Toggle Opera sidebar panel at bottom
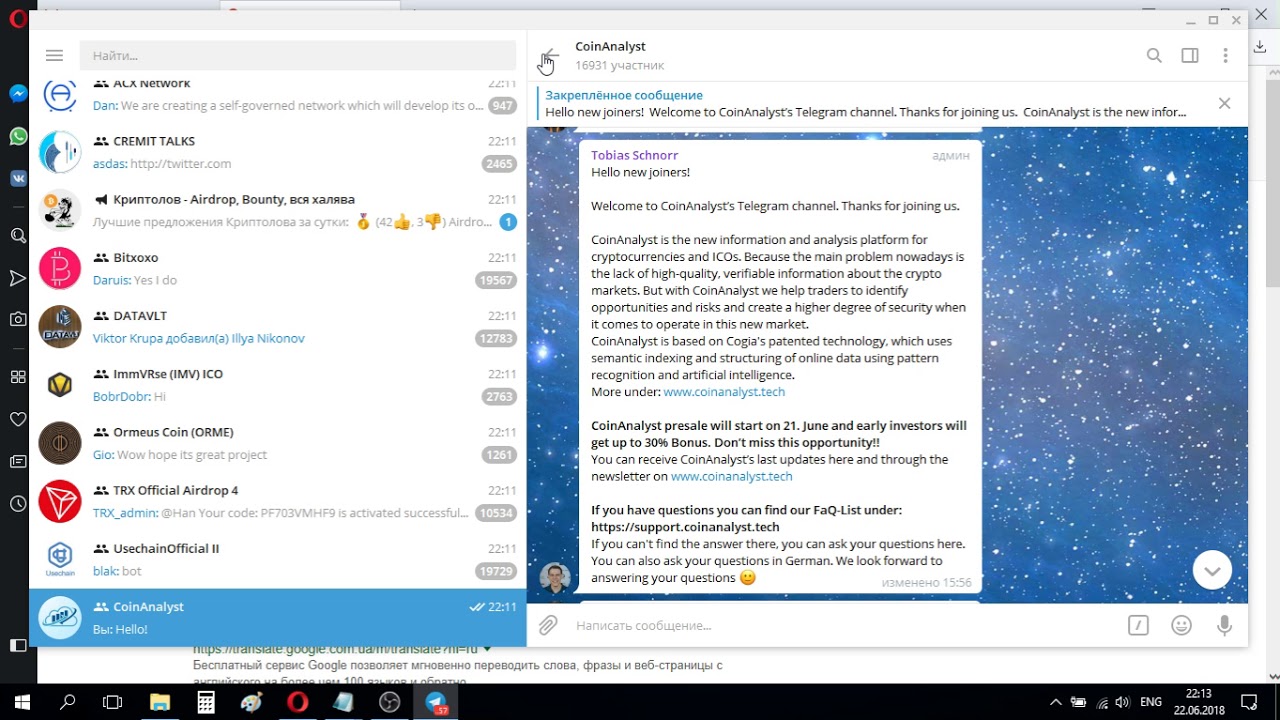1280x720 pixels. pyautogui.click(x=18, y=646)
